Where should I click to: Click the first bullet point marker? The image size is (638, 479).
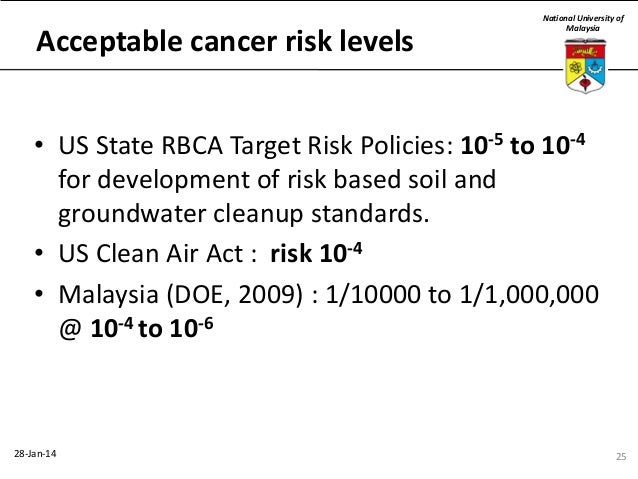[x=39, y=144]
